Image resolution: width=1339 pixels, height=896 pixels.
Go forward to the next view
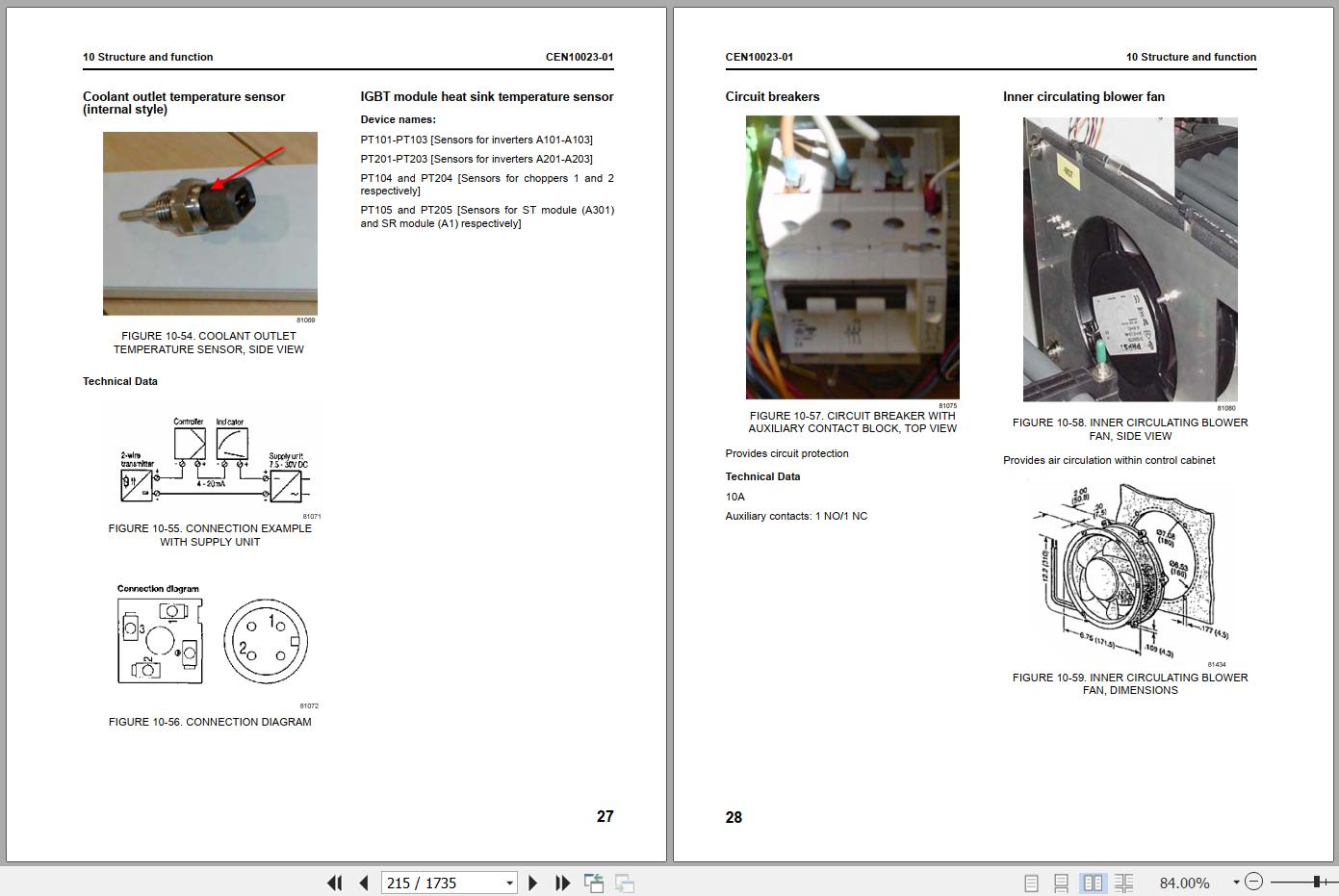tap(624, 883)
